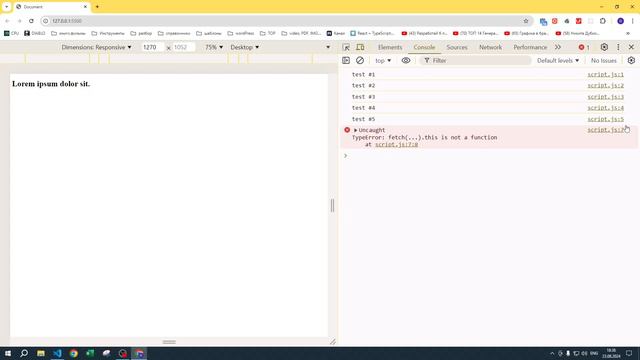The image size is (640, 360).
Task: Open console settings gear icon
Action: (x=631, y=60)
